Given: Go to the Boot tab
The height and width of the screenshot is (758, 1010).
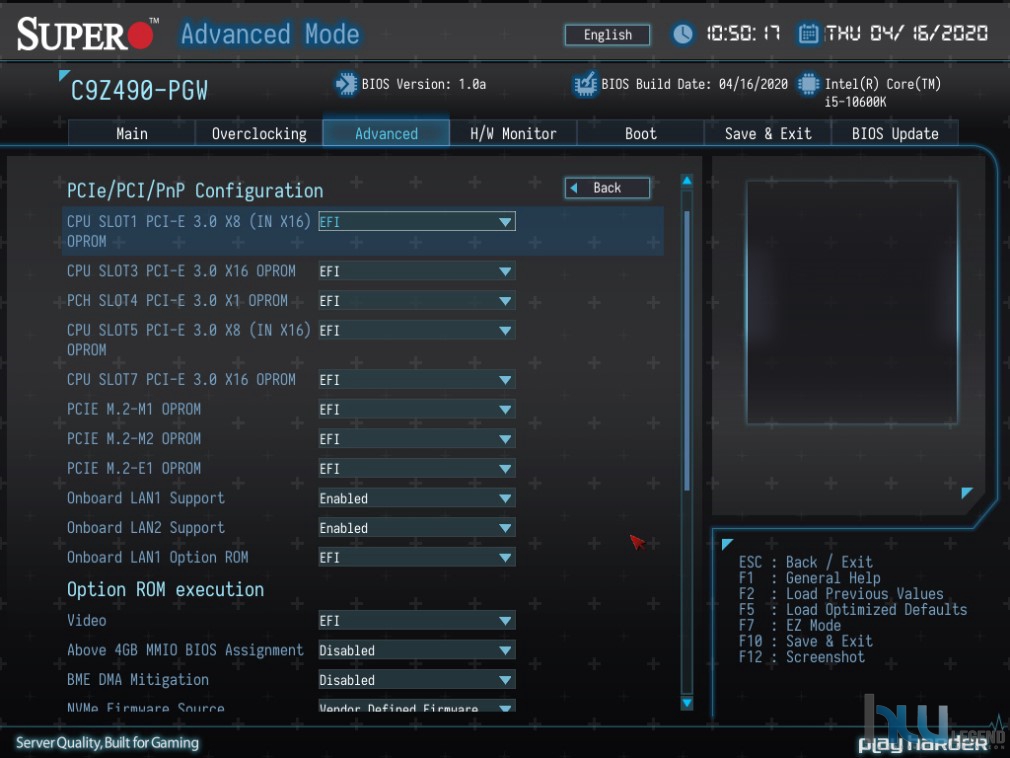Looking at the screenshot, I should point(640,133).
